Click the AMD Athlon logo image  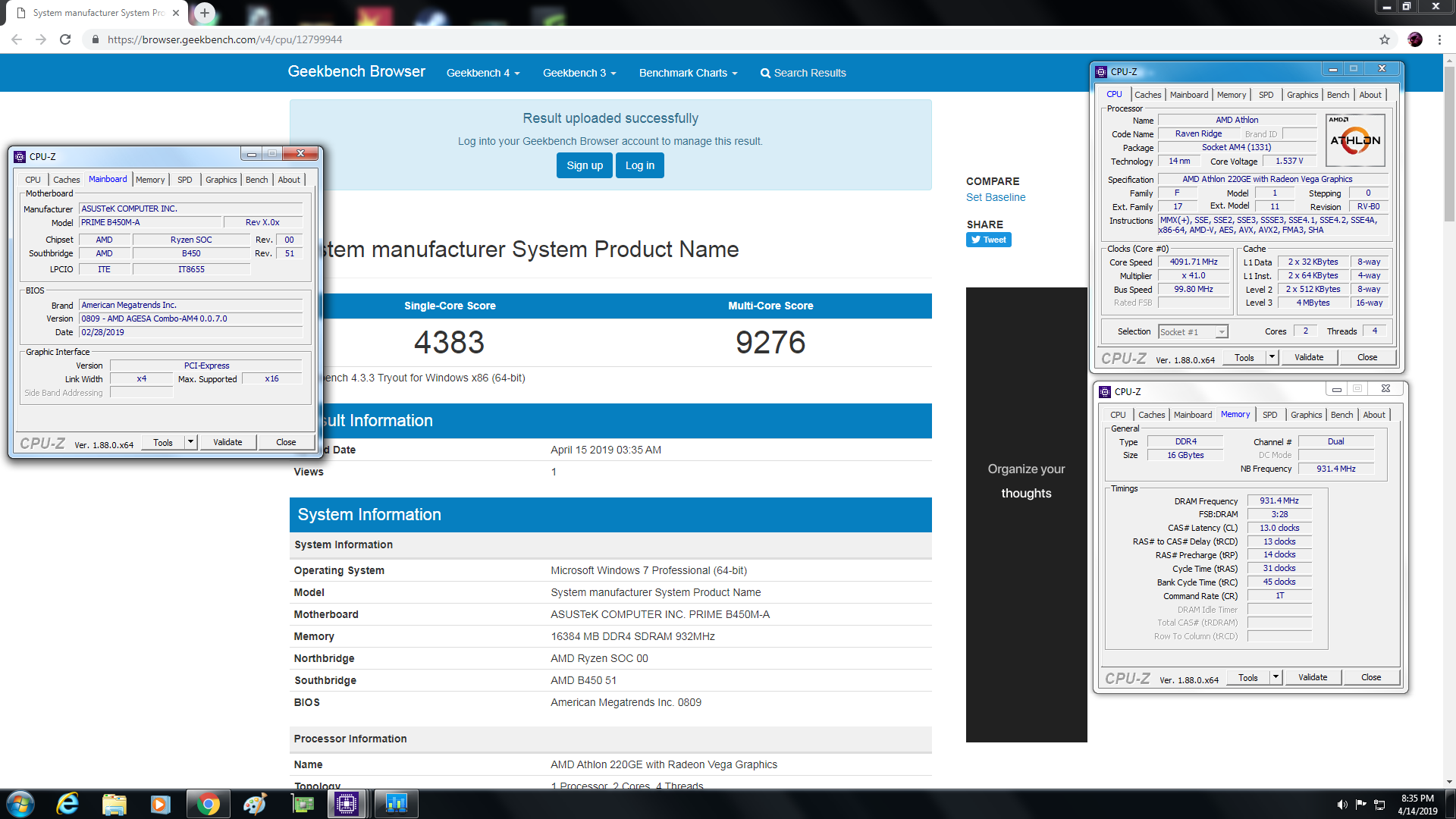click(1355, 140)
